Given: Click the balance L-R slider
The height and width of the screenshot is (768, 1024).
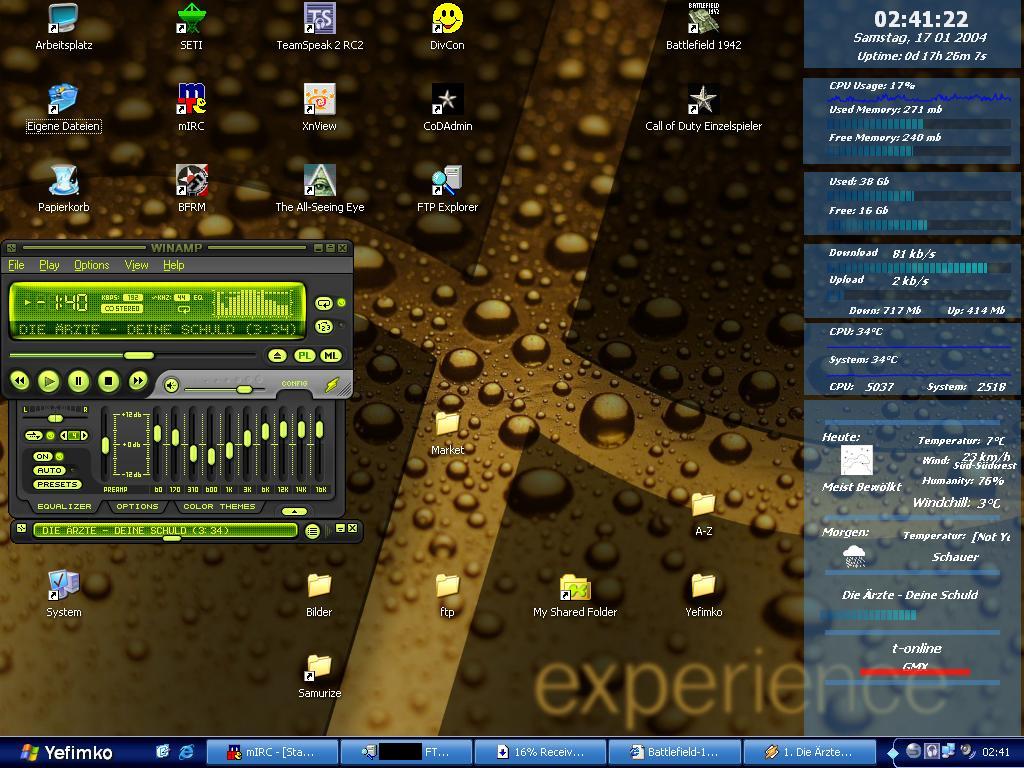Looking at the screenshot, I should (x=56, y=418).
